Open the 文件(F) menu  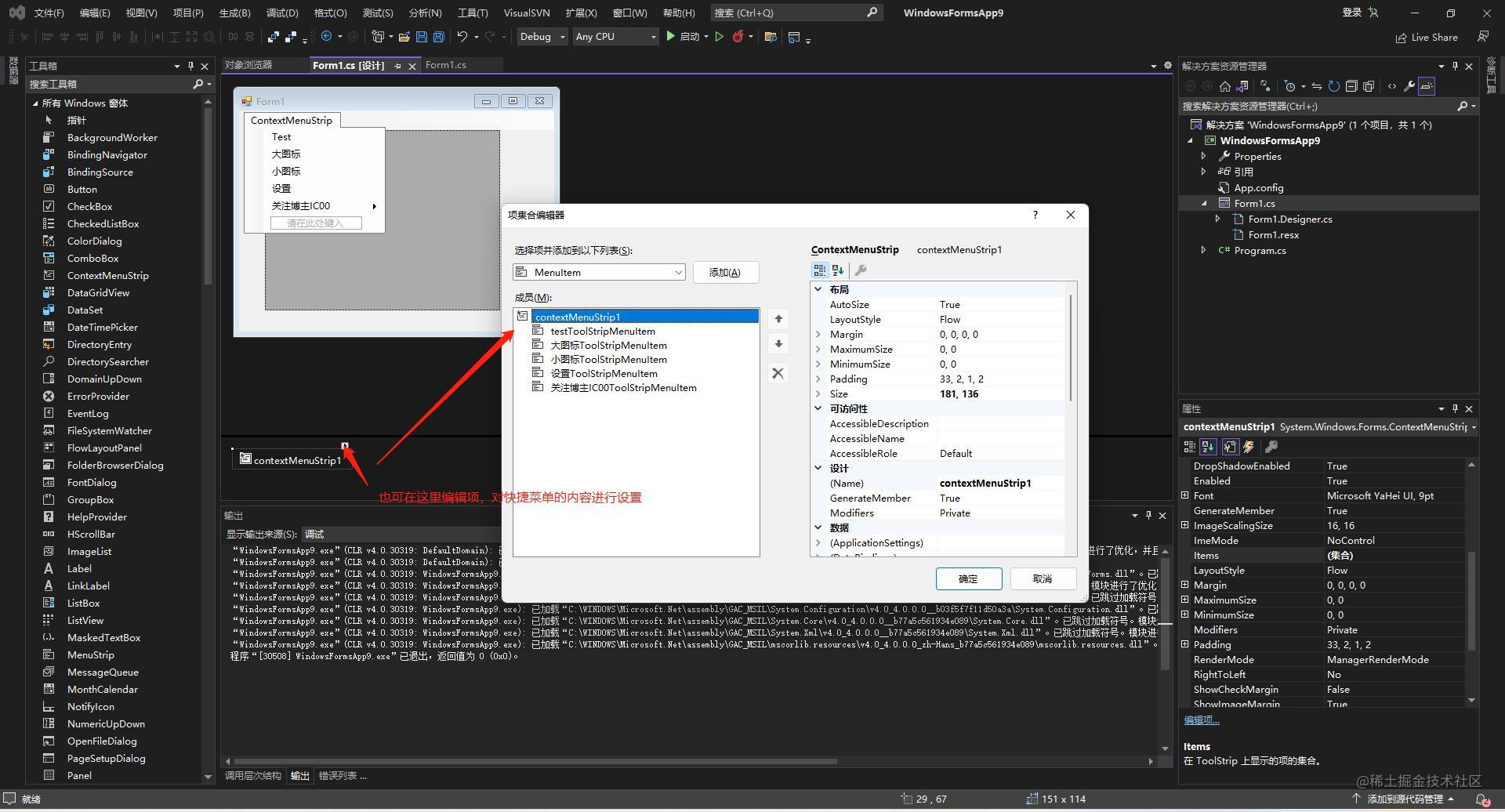[49, 13]
